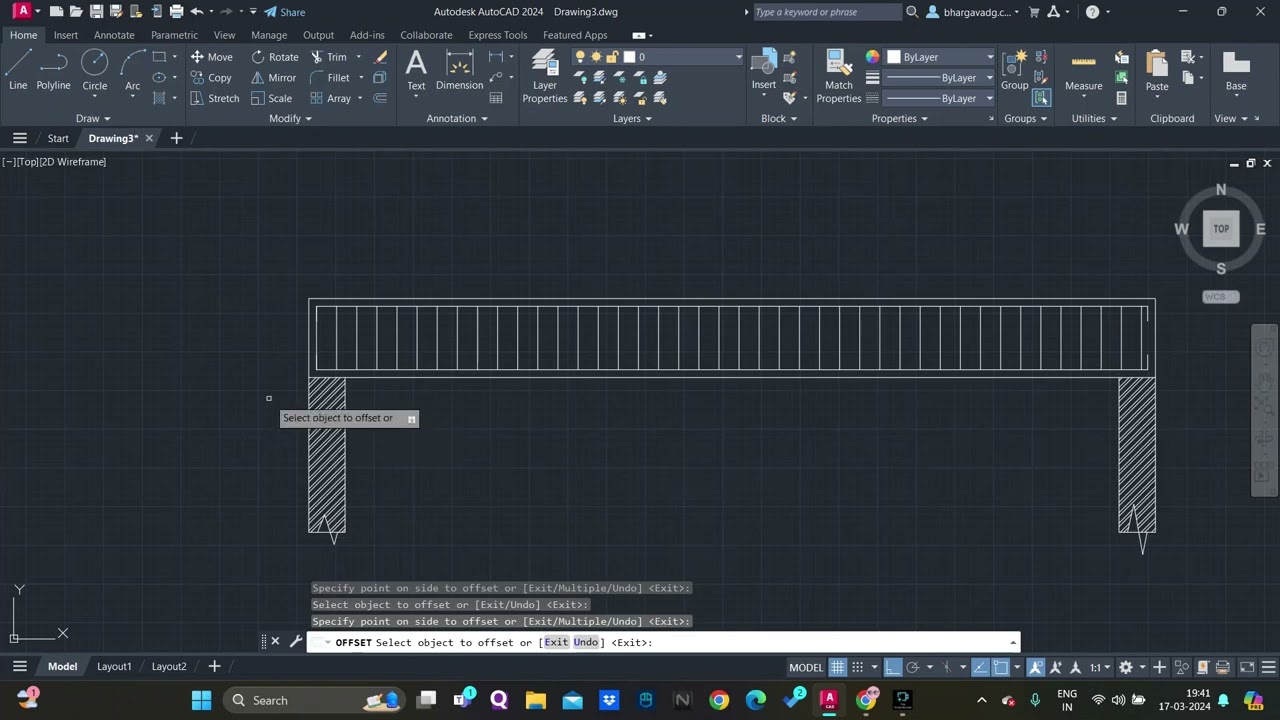Open the Windows Start menu
This screenshot has height=720, width=1280.
201,700
